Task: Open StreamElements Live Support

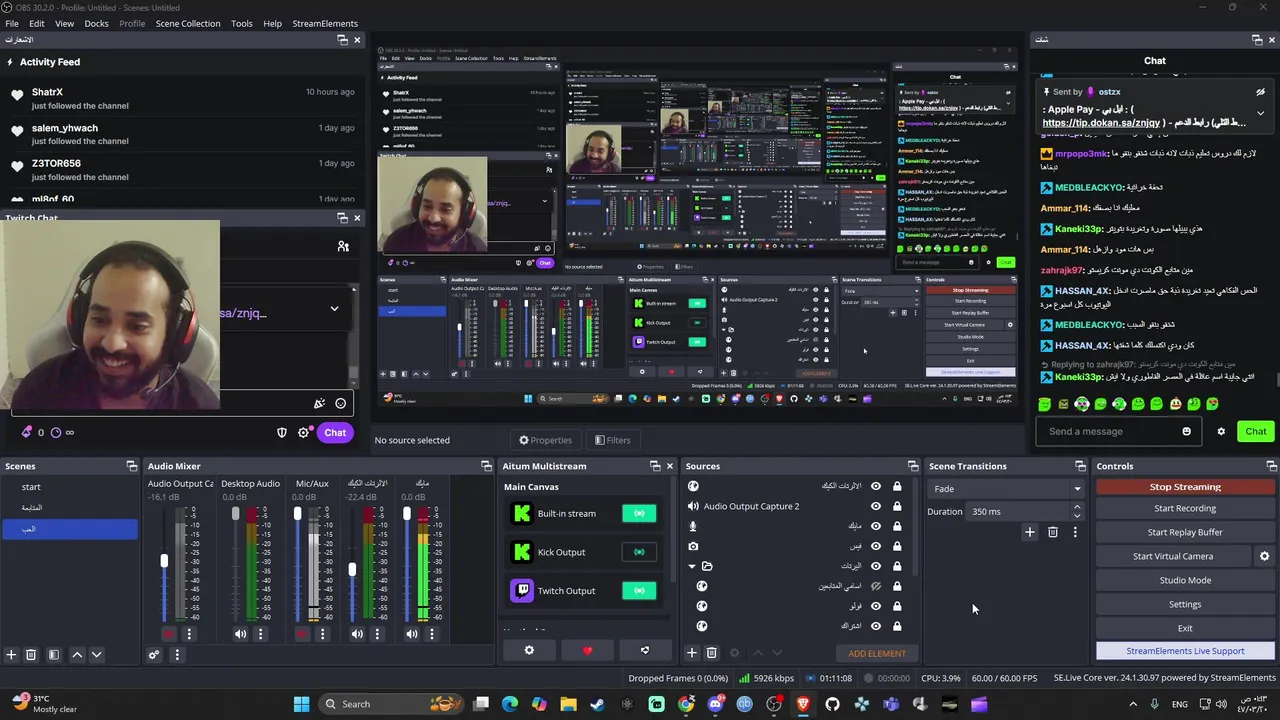Action: 1185,651
